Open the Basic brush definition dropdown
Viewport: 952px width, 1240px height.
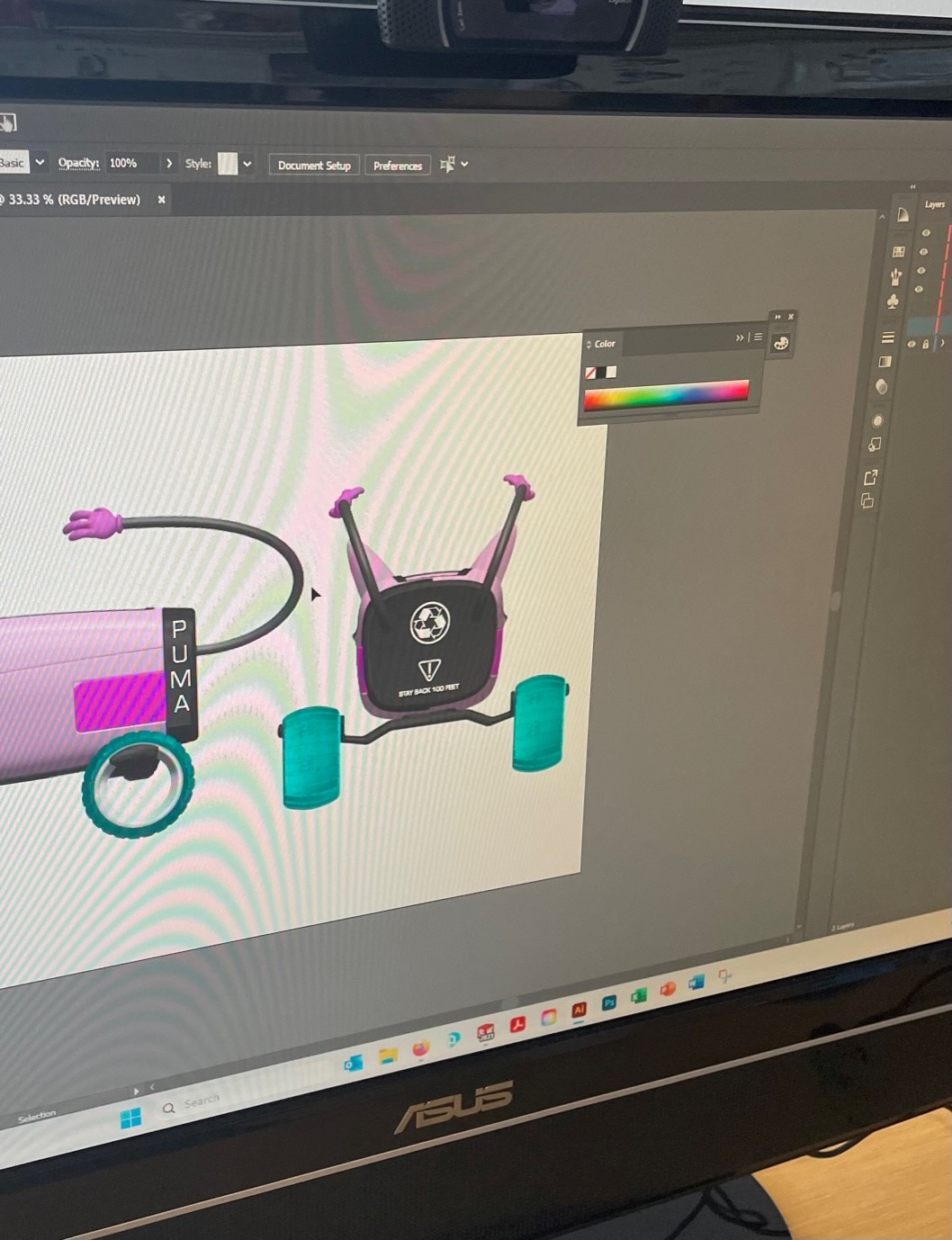(40, 162)
